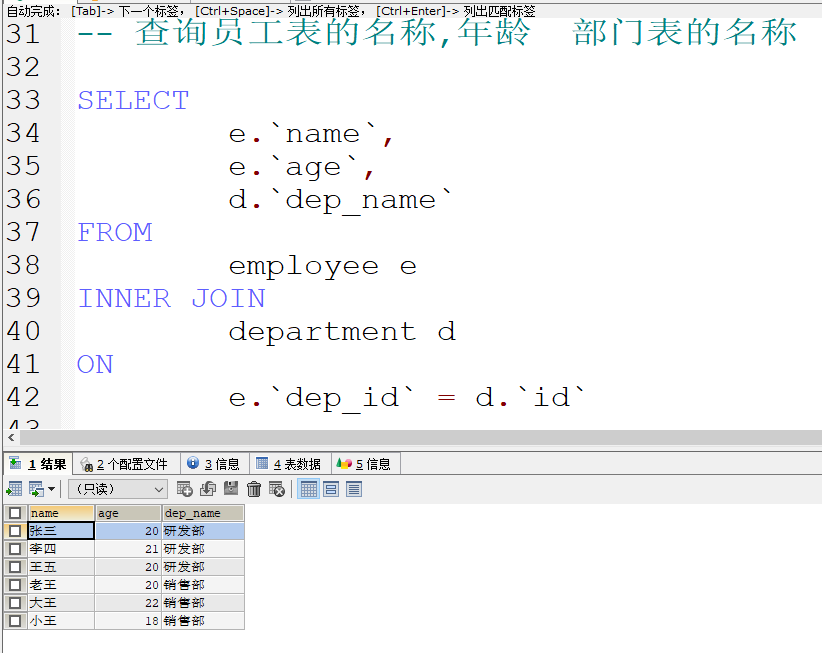This screenshot has width=822, height=653.
Task: Check the row checkbox for 李四
Action: coord(14,548)
